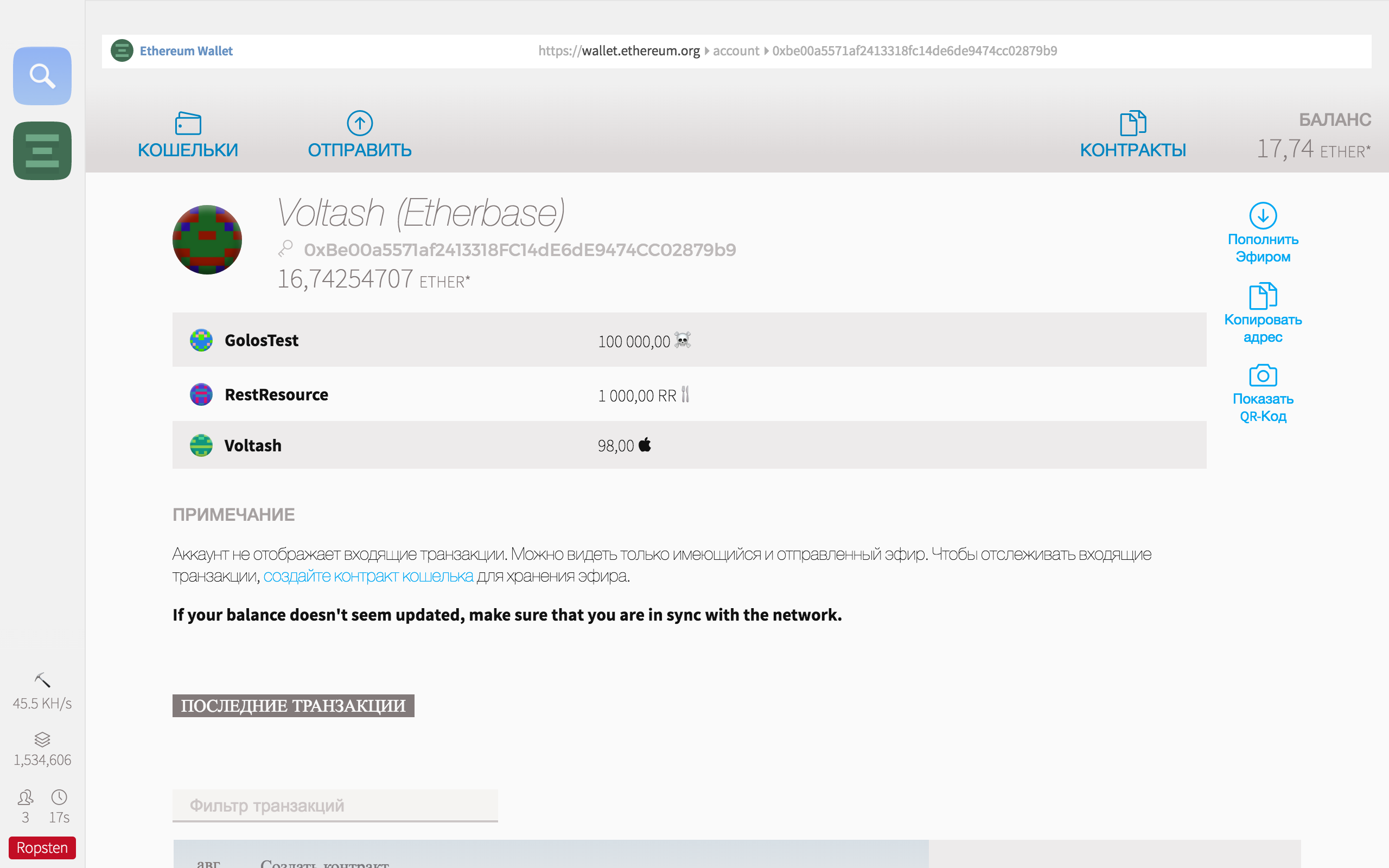The width and height of the screenshot is (1389, 868).
Task: Click Voltash token identicon
Action: [x=201, y=445]
